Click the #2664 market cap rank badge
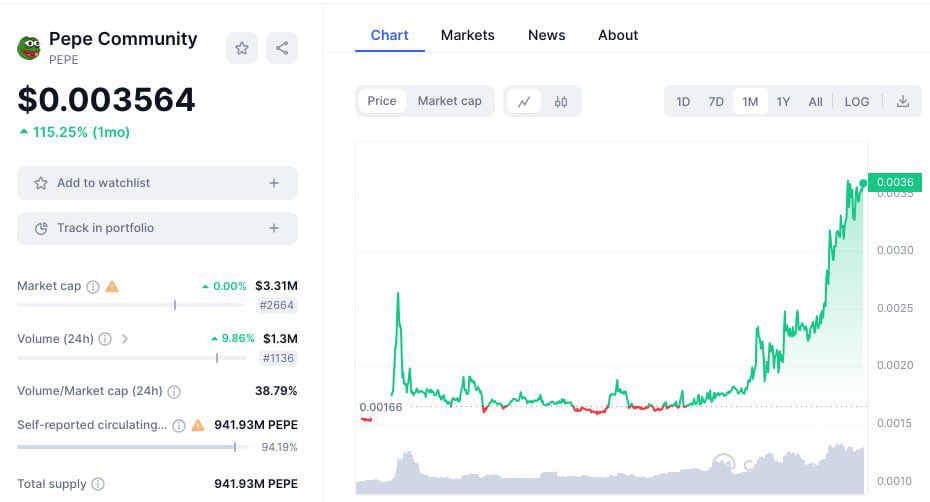 276,305
